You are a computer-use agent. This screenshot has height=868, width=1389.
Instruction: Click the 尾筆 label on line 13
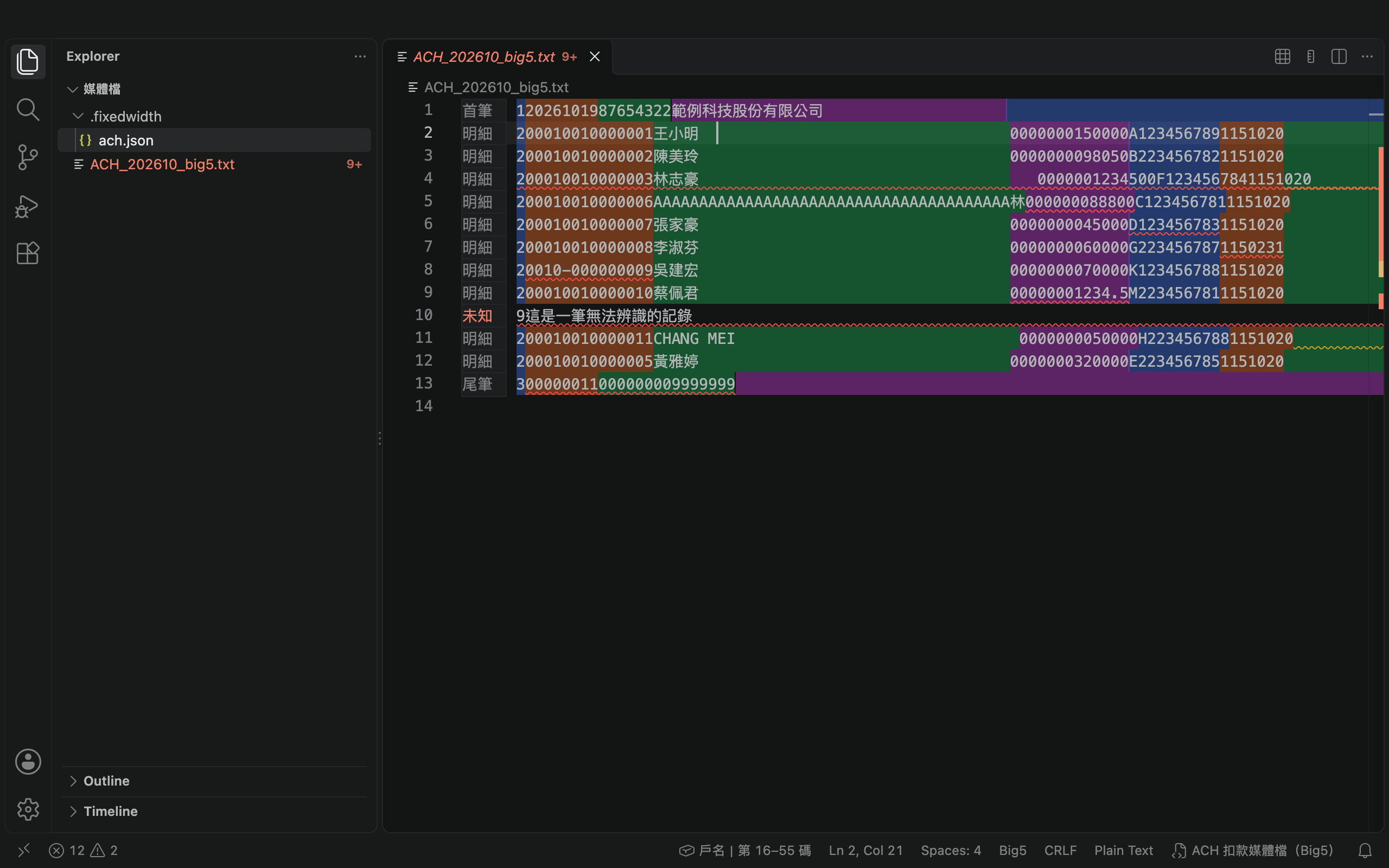coord(477,384)
